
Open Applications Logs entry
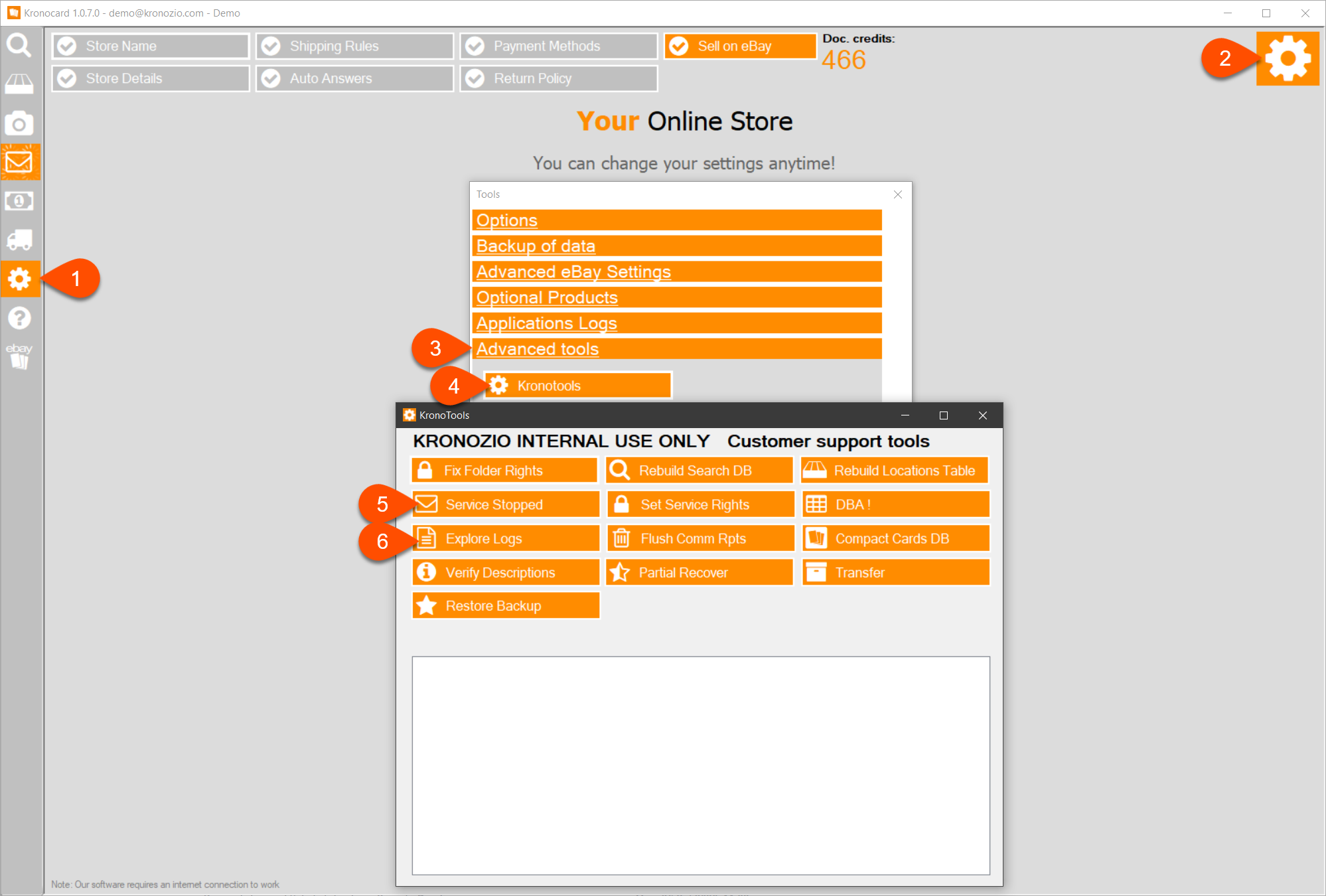click(677, 323)
